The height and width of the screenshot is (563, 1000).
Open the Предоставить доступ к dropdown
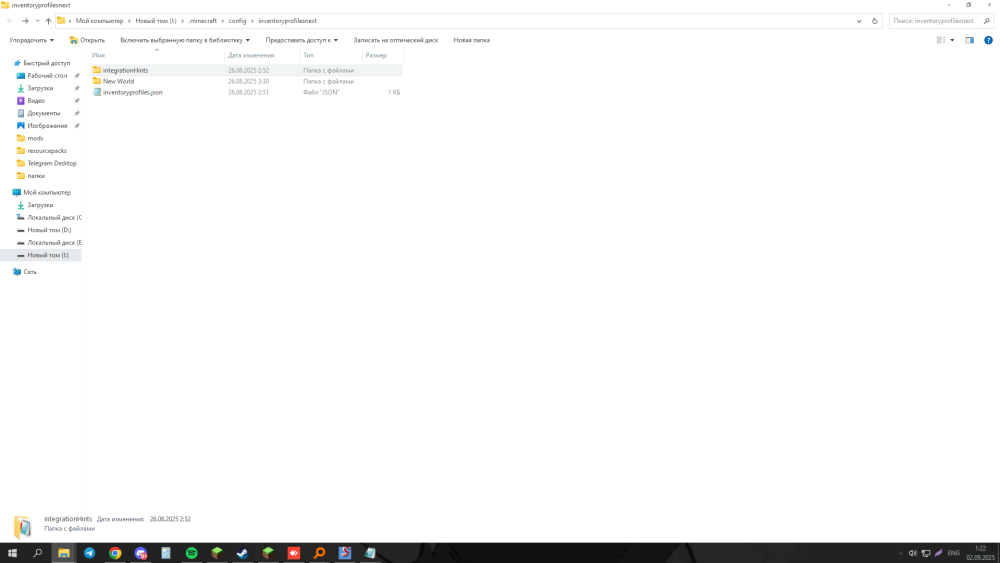302,40
